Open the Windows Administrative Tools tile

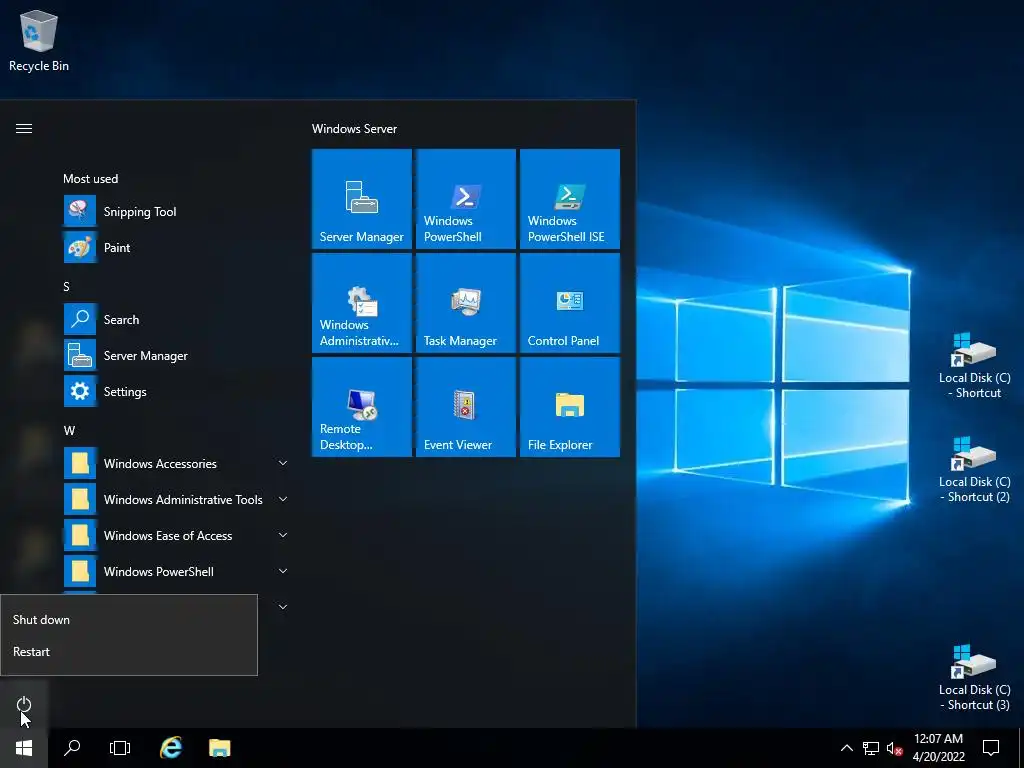click(362, 303)
